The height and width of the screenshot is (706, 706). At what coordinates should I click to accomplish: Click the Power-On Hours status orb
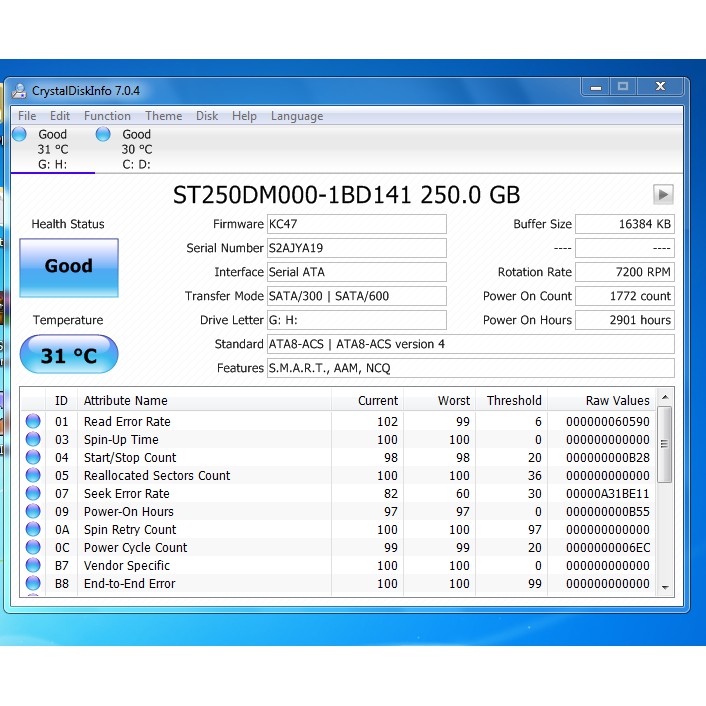[x=33, y=512]
